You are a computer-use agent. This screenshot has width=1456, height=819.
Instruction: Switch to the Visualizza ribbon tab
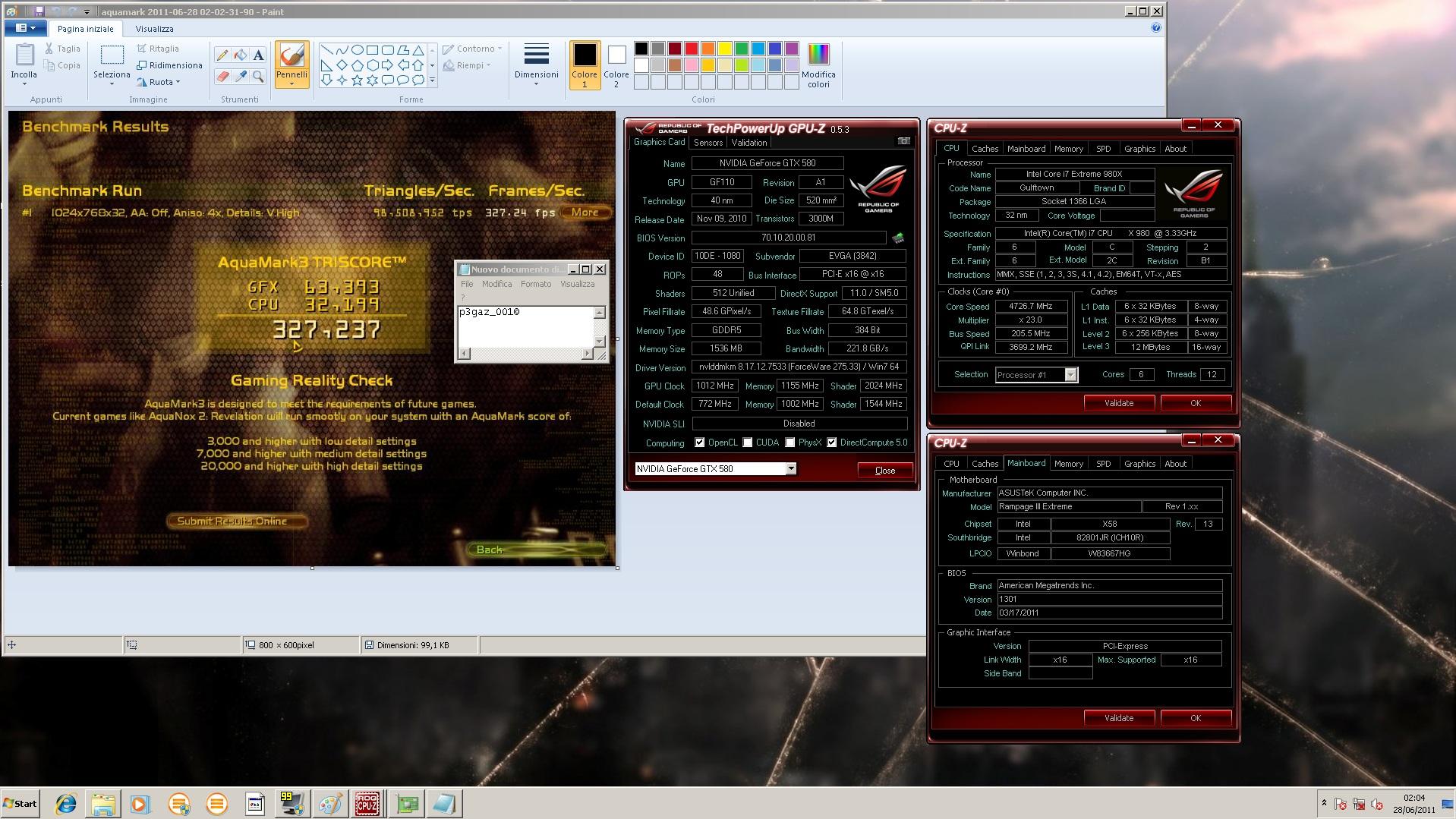[x=154, y=29]
